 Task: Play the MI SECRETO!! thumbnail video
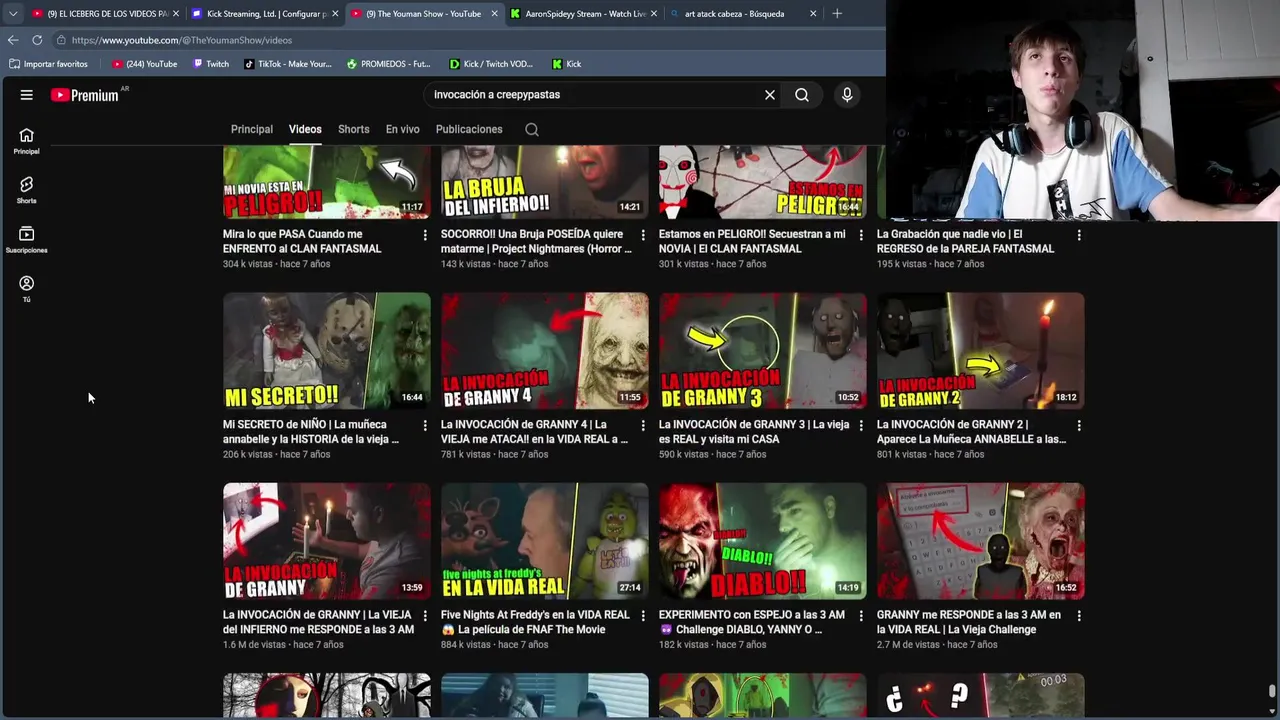(x=327, y=350)
